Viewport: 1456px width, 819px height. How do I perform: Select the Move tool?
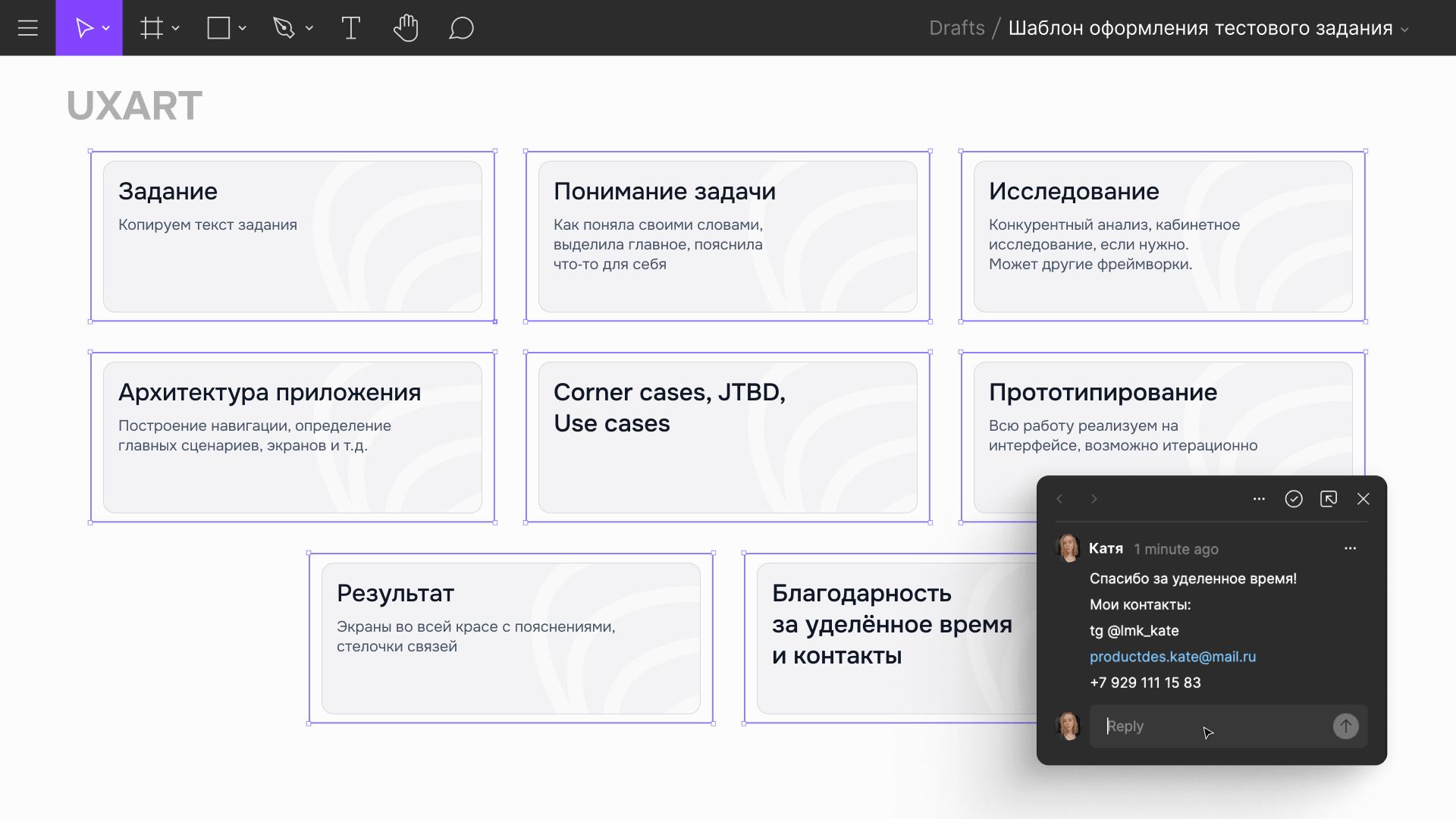tap(85, 28)
